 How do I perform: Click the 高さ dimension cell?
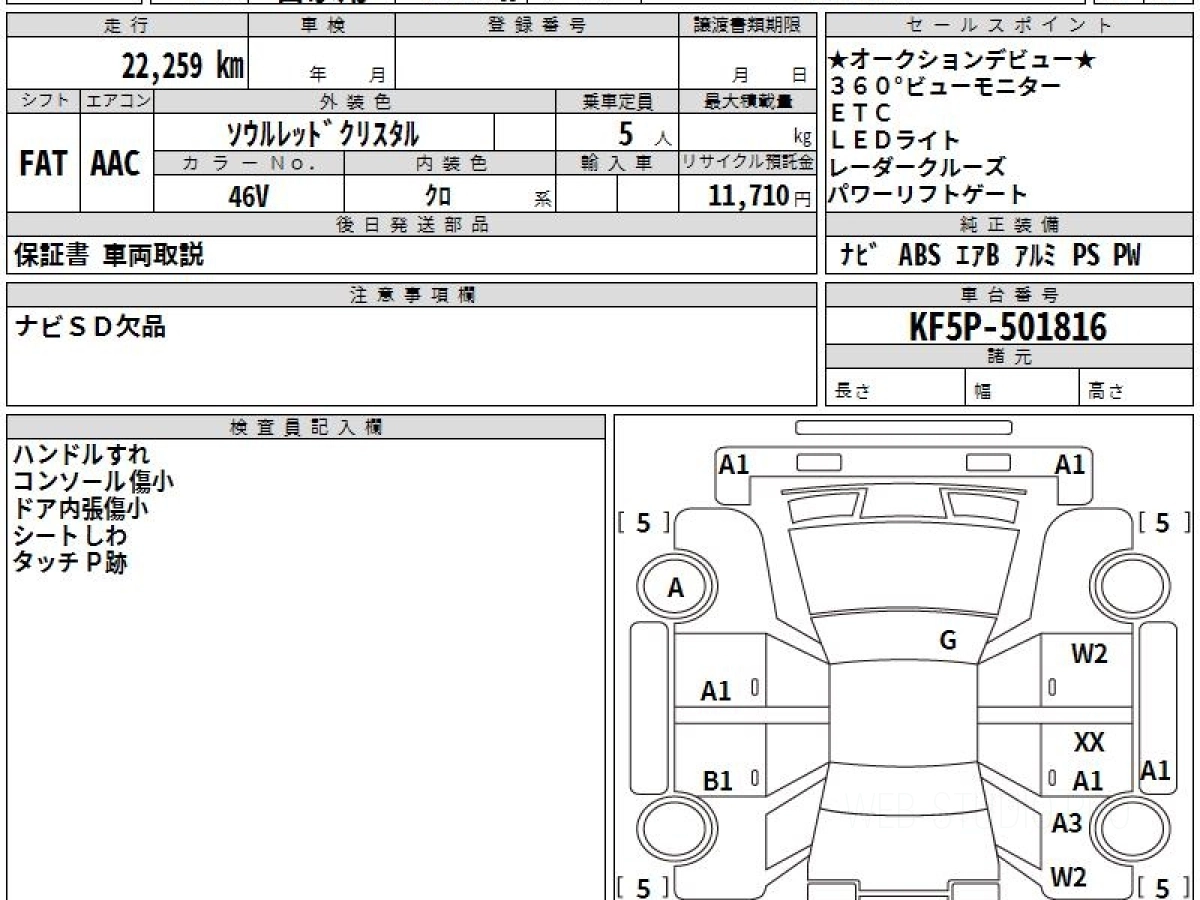[x=1137, y=389]
